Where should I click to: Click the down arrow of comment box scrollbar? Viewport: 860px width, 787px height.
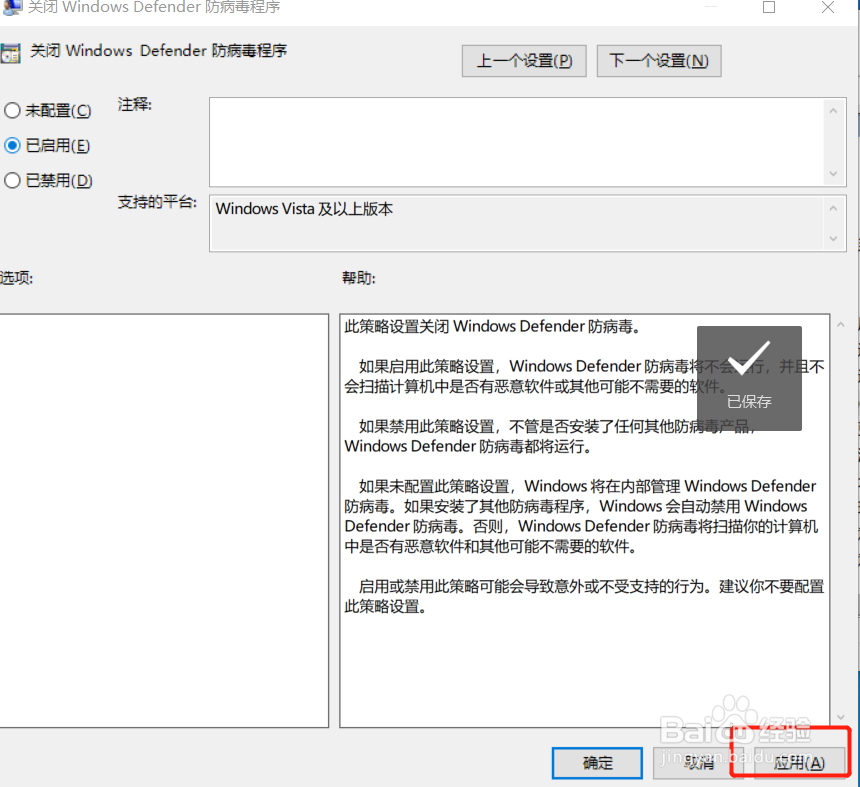point(834,174)
